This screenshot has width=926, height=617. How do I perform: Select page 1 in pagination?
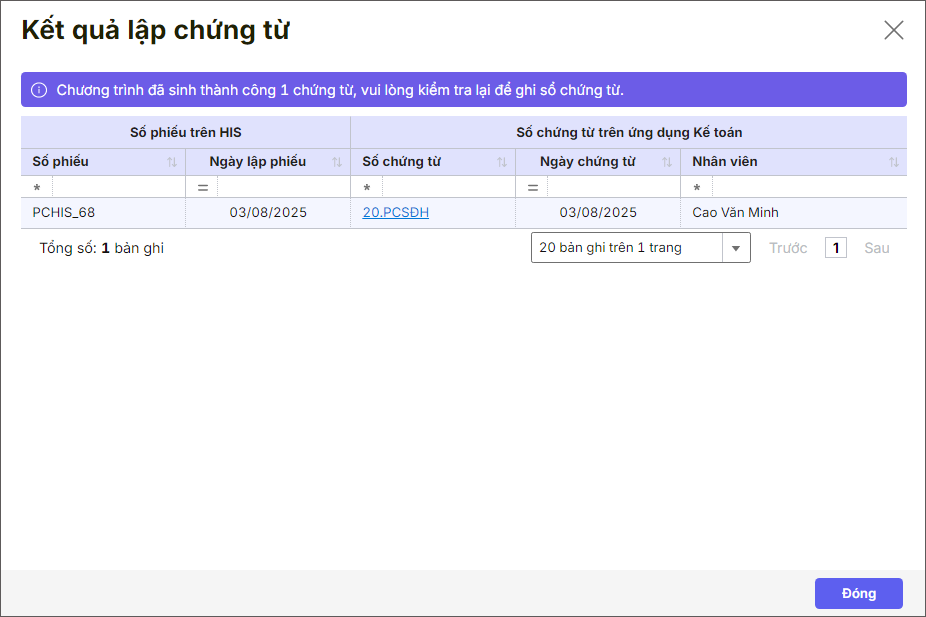point(835,248)
